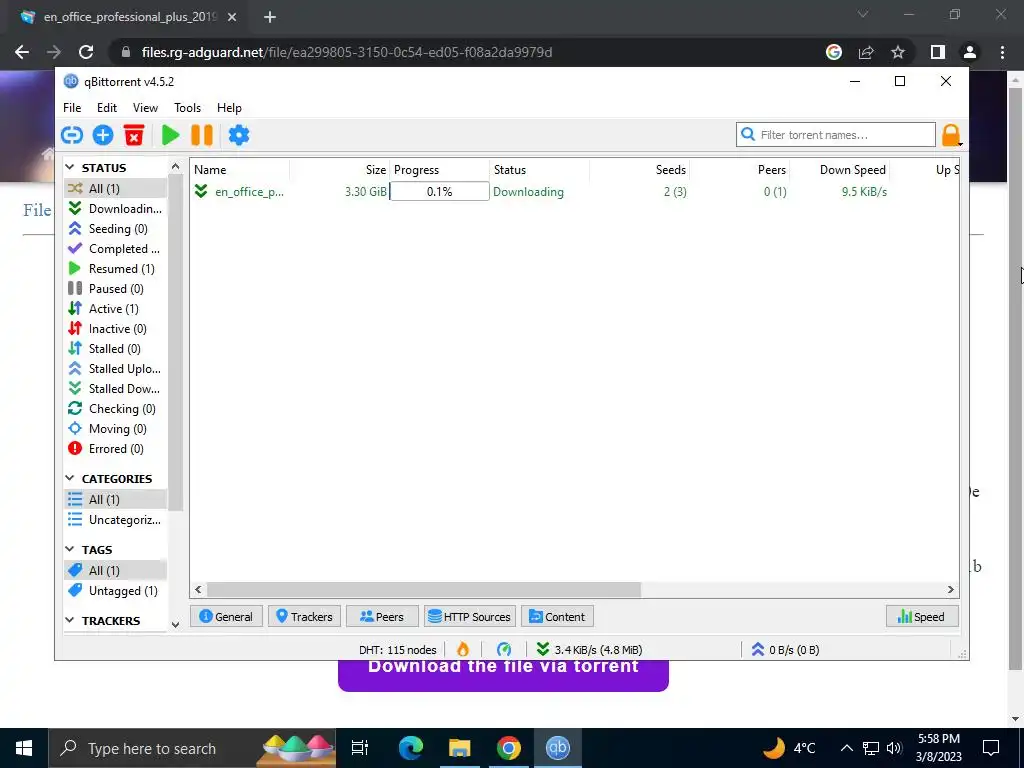This screenshot has height=768, width=1024.
Task: Switch to the HTTP Sources tab
Action: (470, 616)
